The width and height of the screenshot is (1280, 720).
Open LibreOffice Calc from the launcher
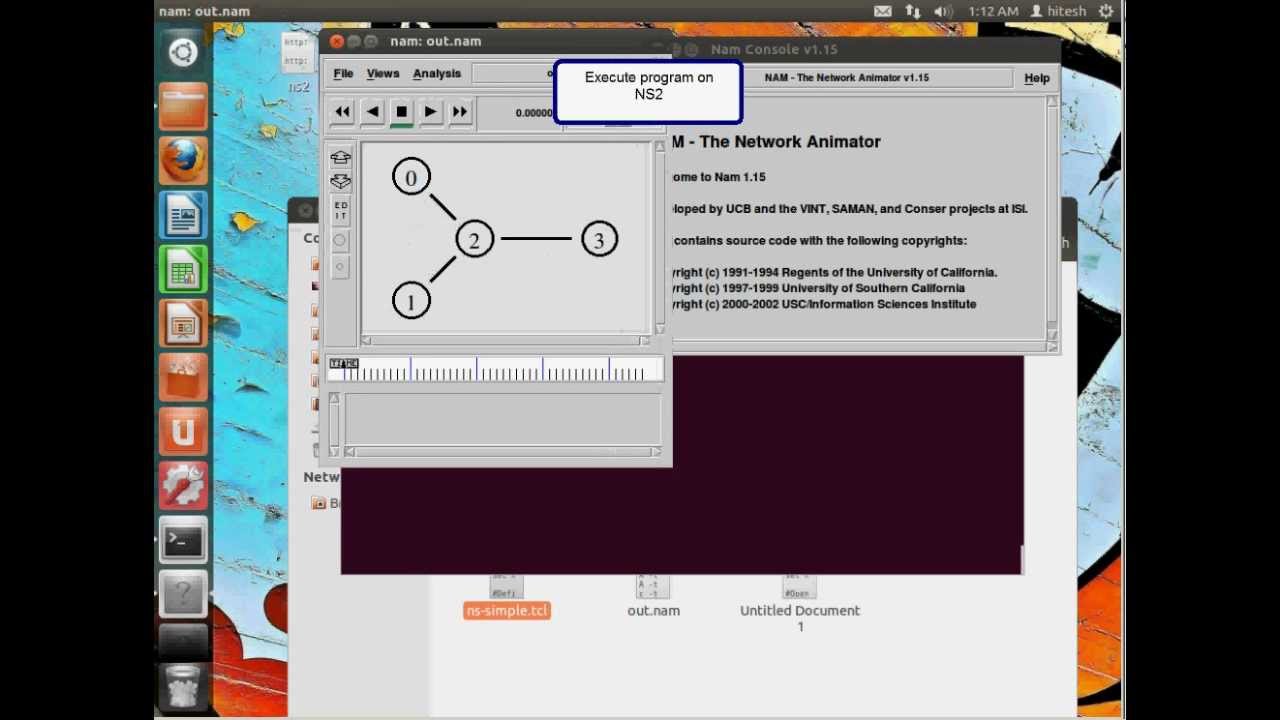pyautogui.click(x=183, y=270)
